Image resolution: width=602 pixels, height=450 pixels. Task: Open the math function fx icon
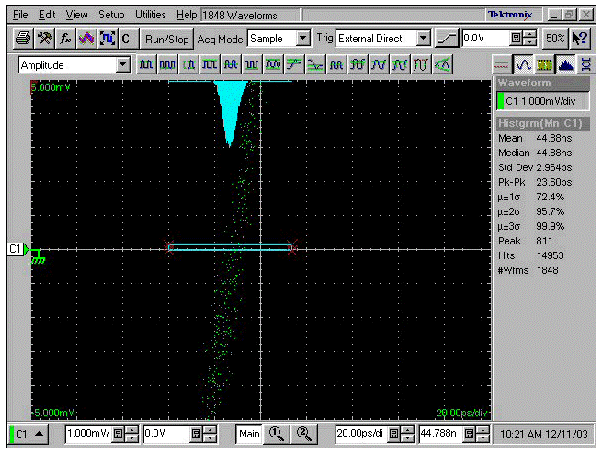point(65,38)
